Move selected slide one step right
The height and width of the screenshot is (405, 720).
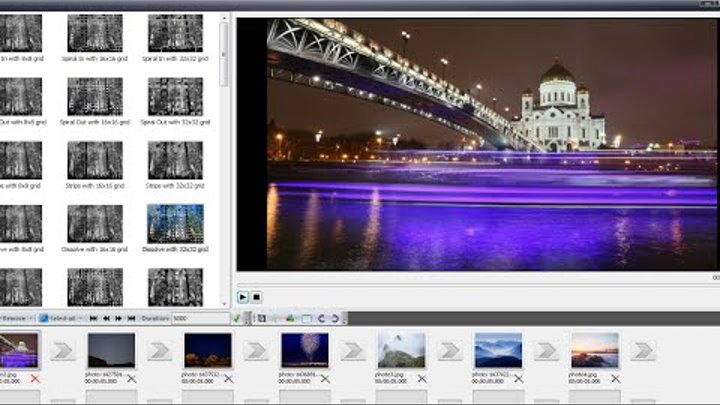pyautogui.click(x=118, y=318)
